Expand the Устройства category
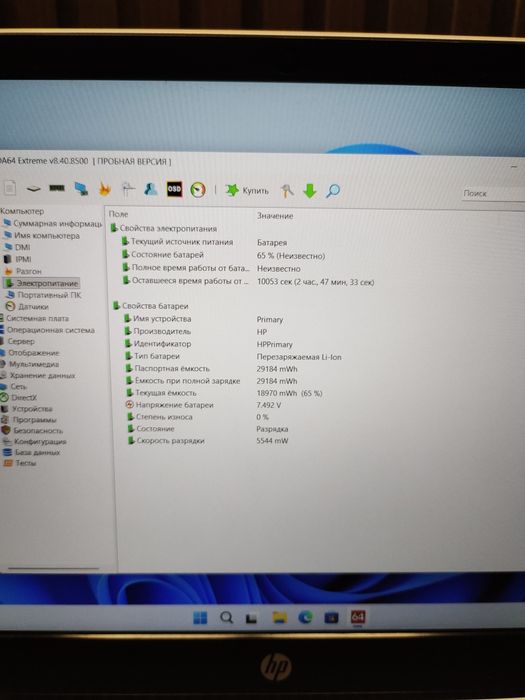Image resolution: width=525 pixels, height=700 pixels. click(26, 408)
